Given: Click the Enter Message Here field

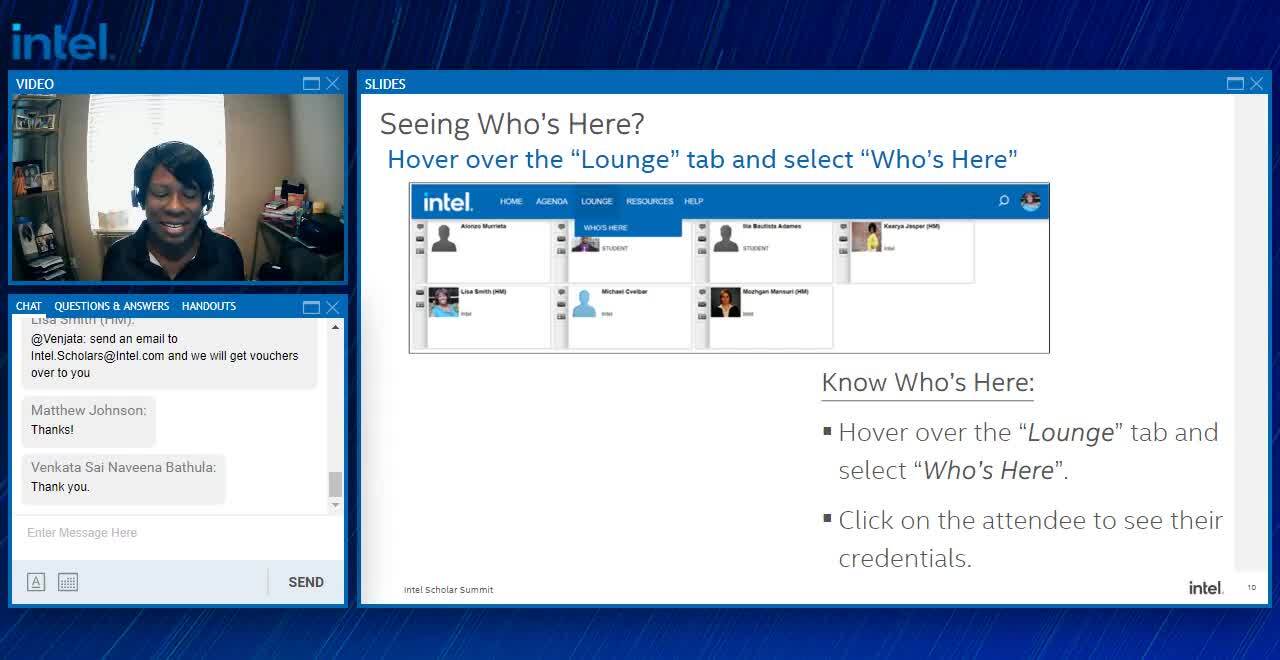Looking at the screenshot, I should (170, 533).
